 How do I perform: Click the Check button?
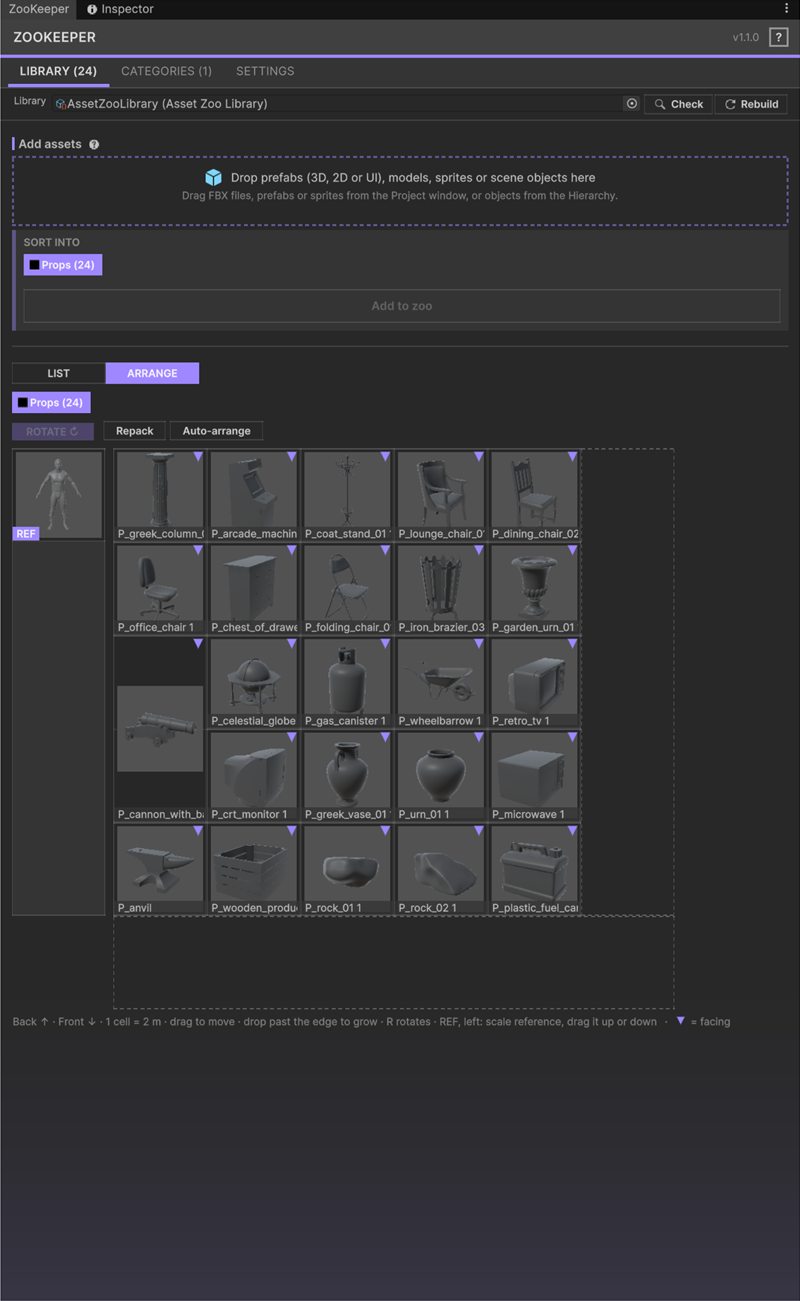[679, 104]
